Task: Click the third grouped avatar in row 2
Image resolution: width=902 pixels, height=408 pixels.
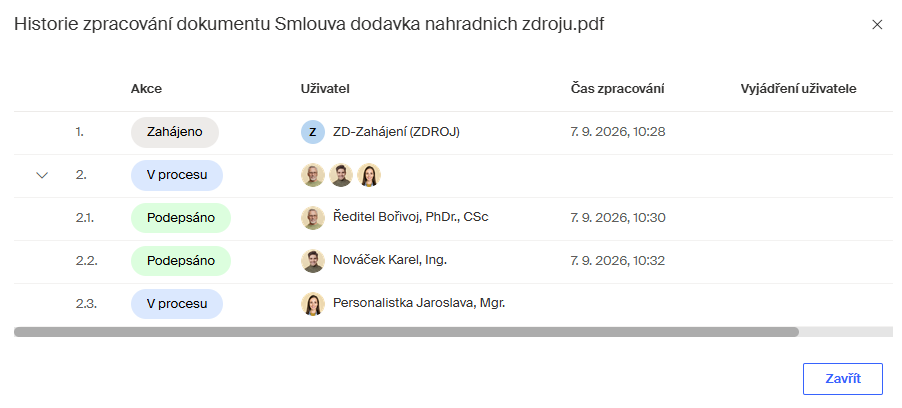Action: coord(369,175)
